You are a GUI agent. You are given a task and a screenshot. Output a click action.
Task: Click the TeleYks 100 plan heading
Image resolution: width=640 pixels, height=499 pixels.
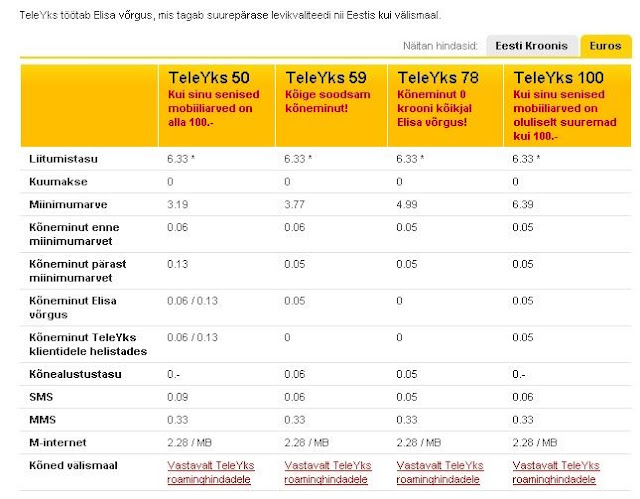pyautogui.click(x=559, y=78)
